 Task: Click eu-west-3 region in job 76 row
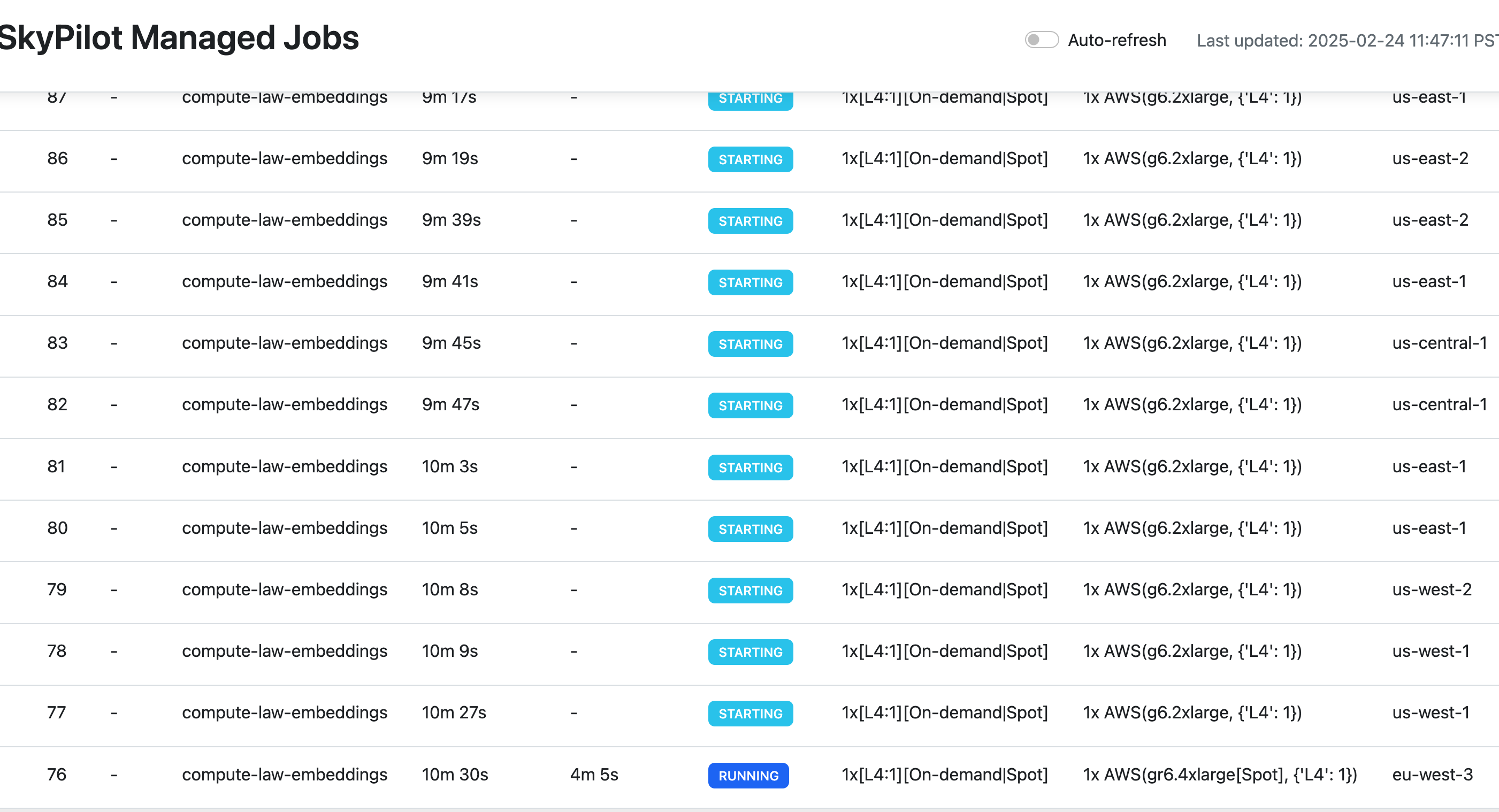(x=1432, y=774)
